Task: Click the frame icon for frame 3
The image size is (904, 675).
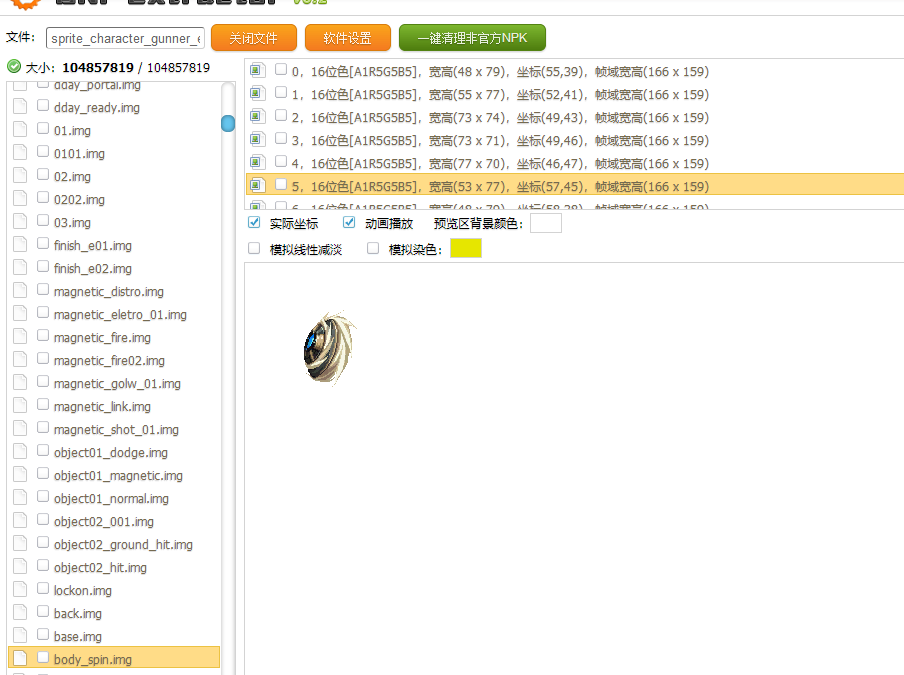Action: point(257,140)
